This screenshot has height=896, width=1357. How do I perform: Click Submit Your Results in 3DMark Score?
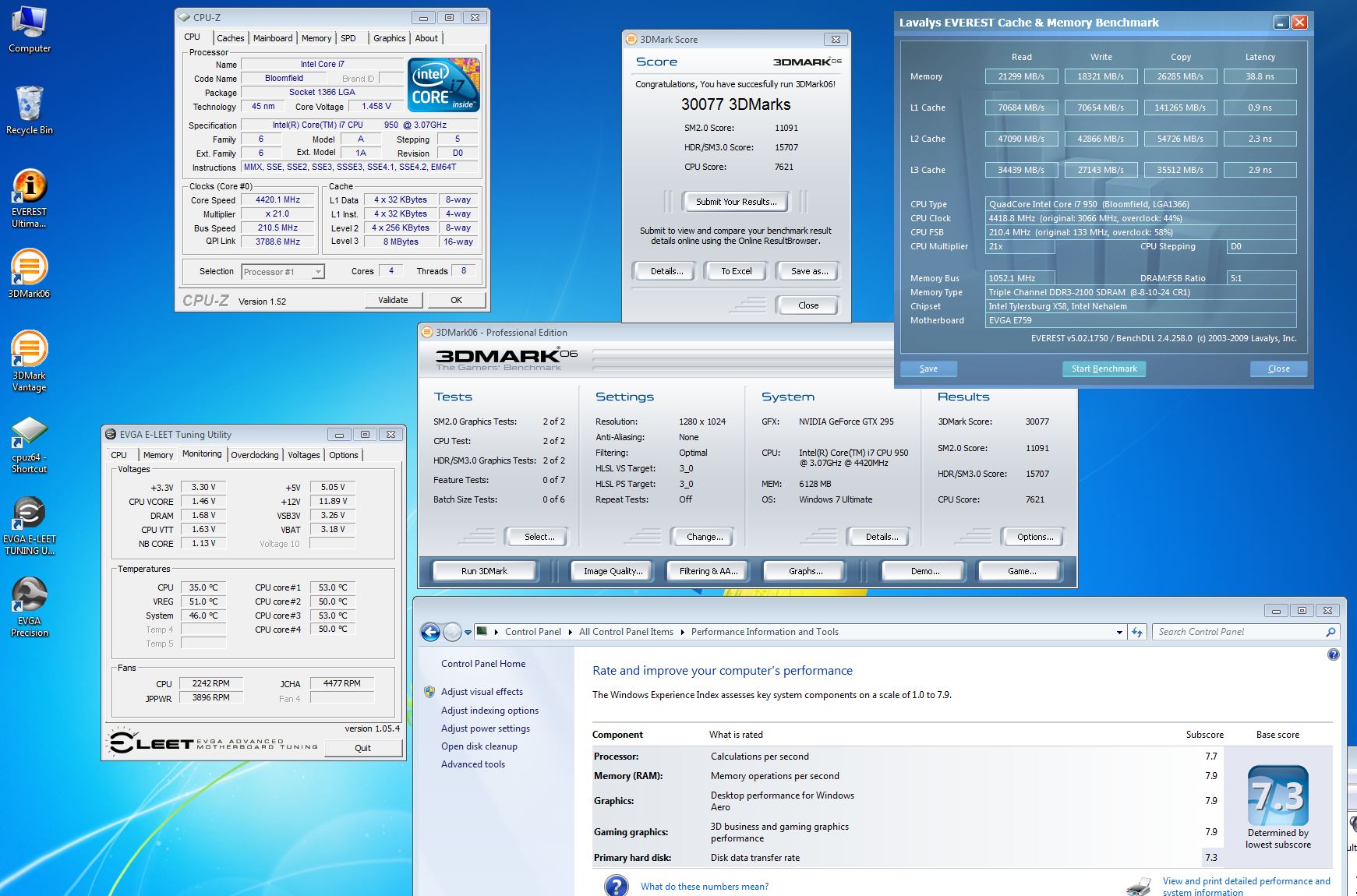(736, 202)
